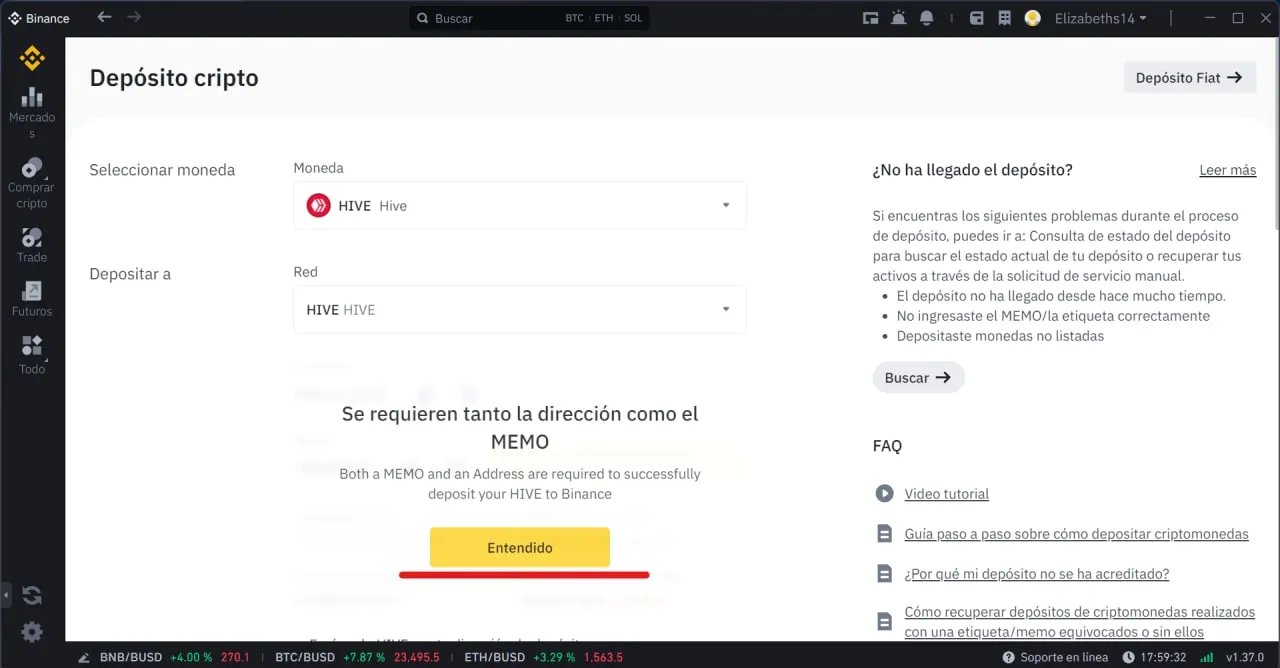
Task: Open the price alarm siren icon
Action: click(x=898, y=18)
